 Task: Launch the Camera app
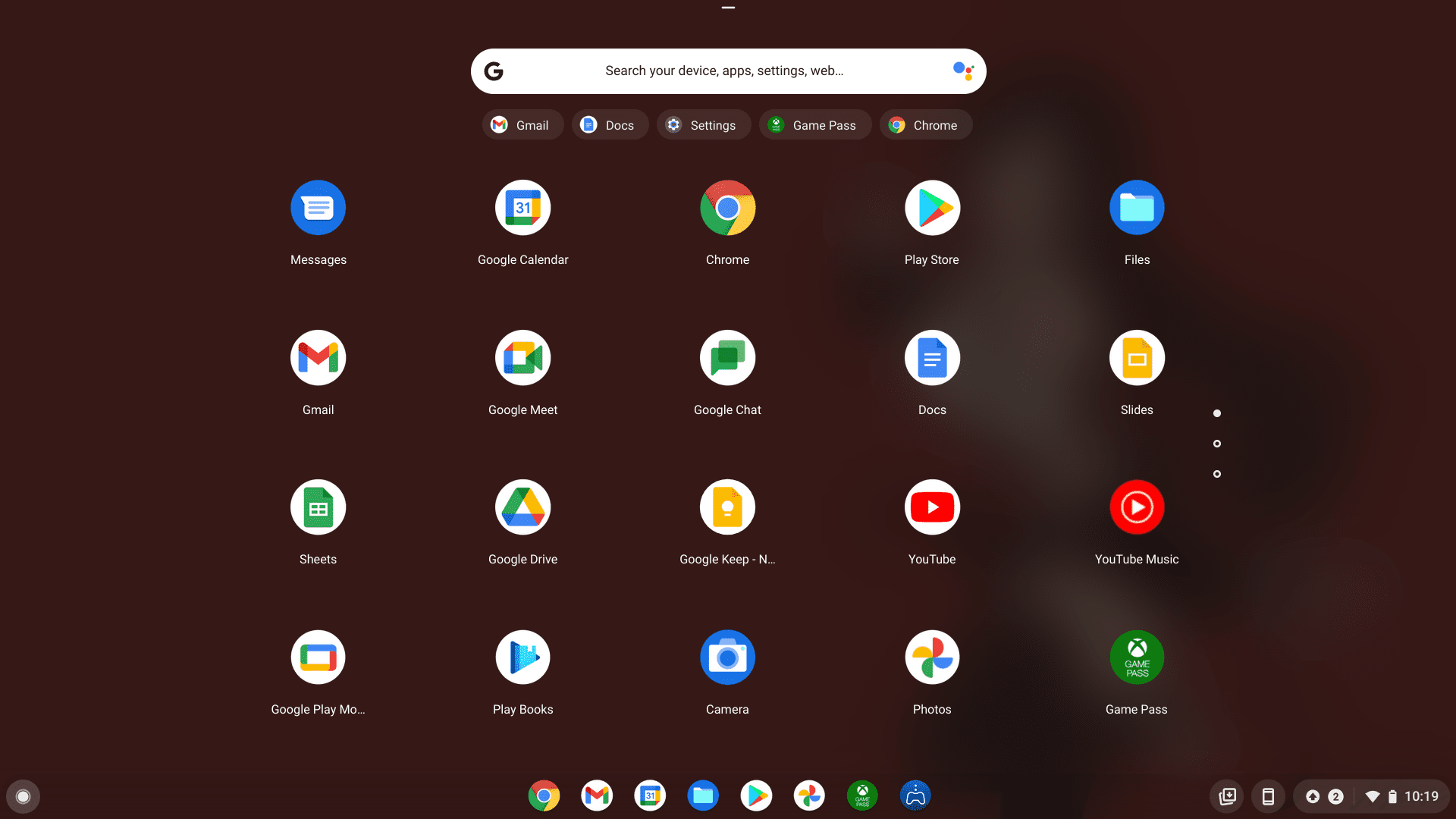pyautogui.click(x=727, y=657)
